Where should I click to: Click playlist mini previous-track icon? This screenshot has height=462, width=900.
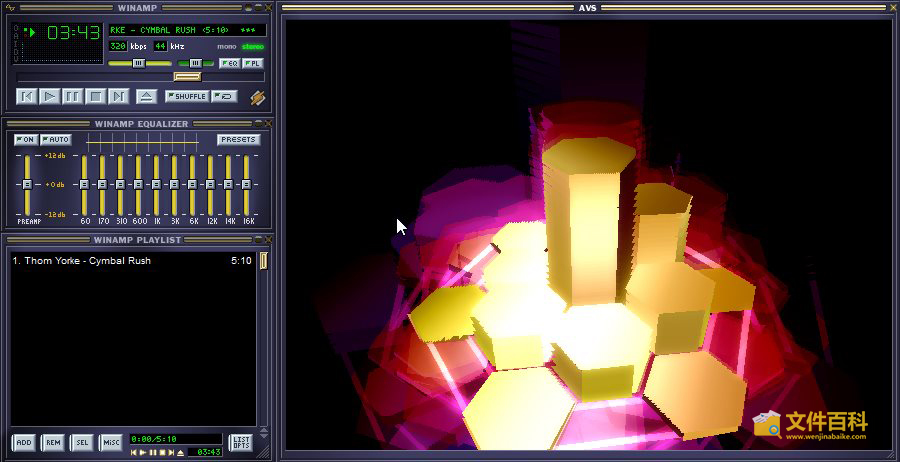click(134, 453)
